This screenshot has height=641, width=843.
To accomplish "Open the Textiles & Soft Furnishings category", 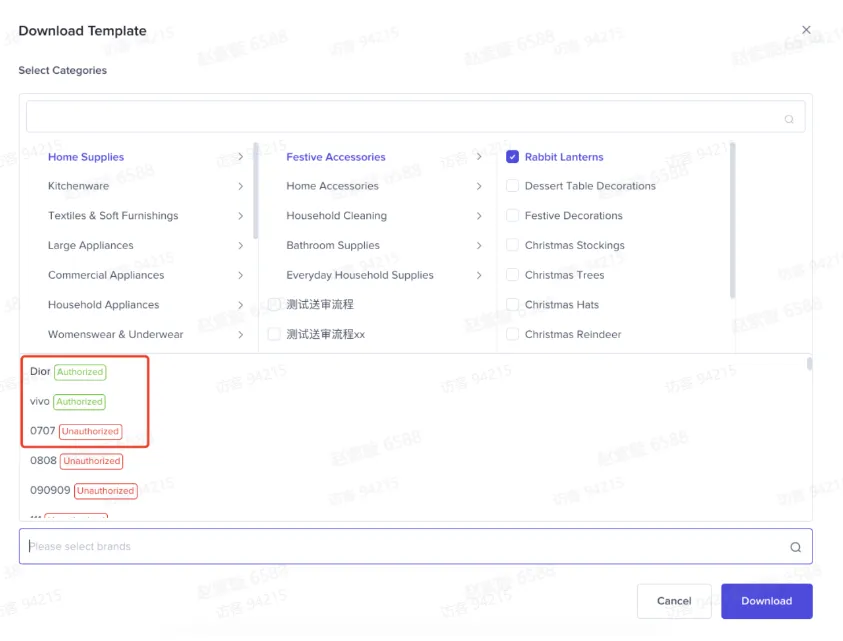I will [113, 216].
